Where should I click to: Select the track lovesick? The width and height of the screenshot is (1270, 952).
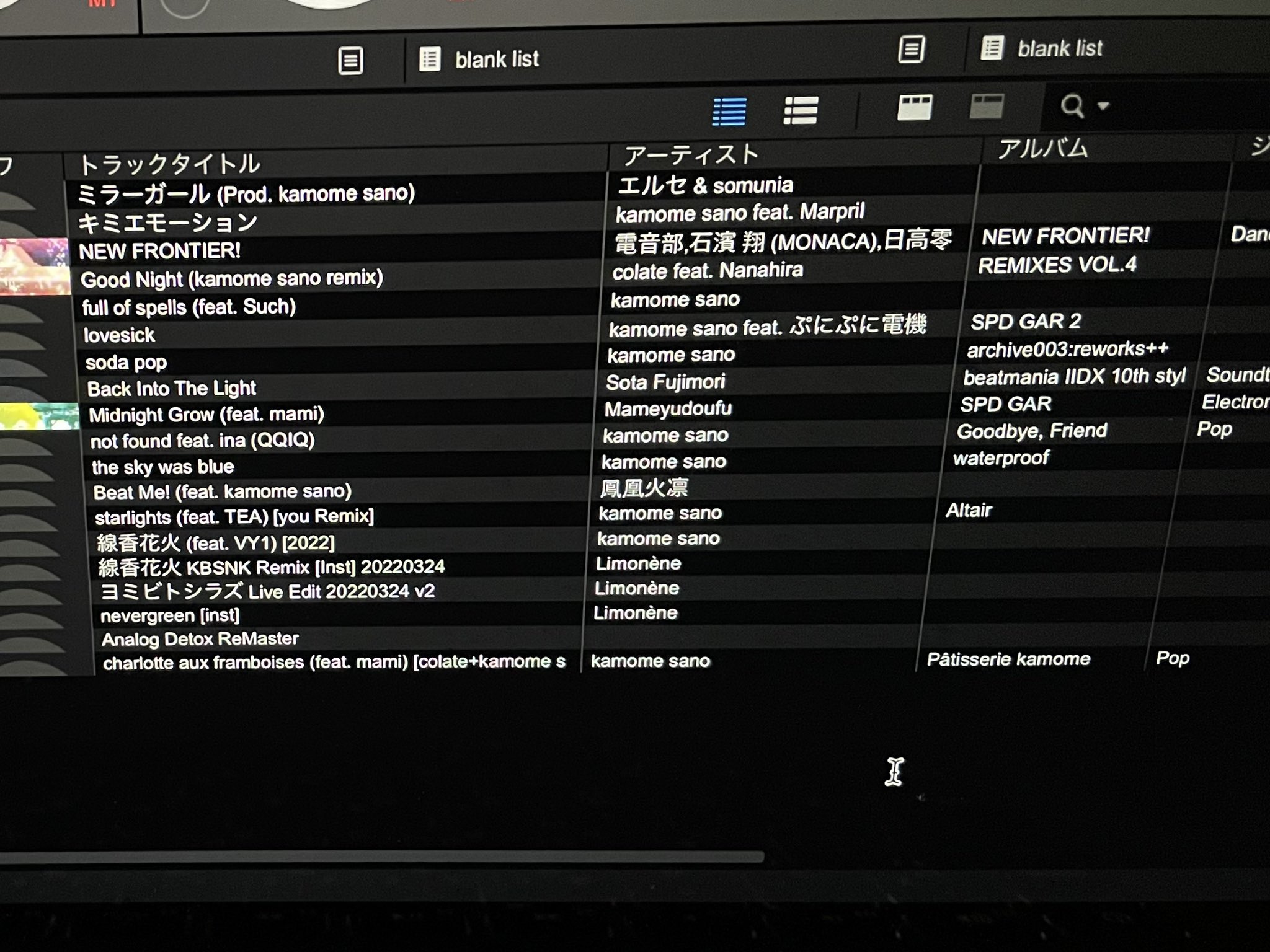point(119,335)
